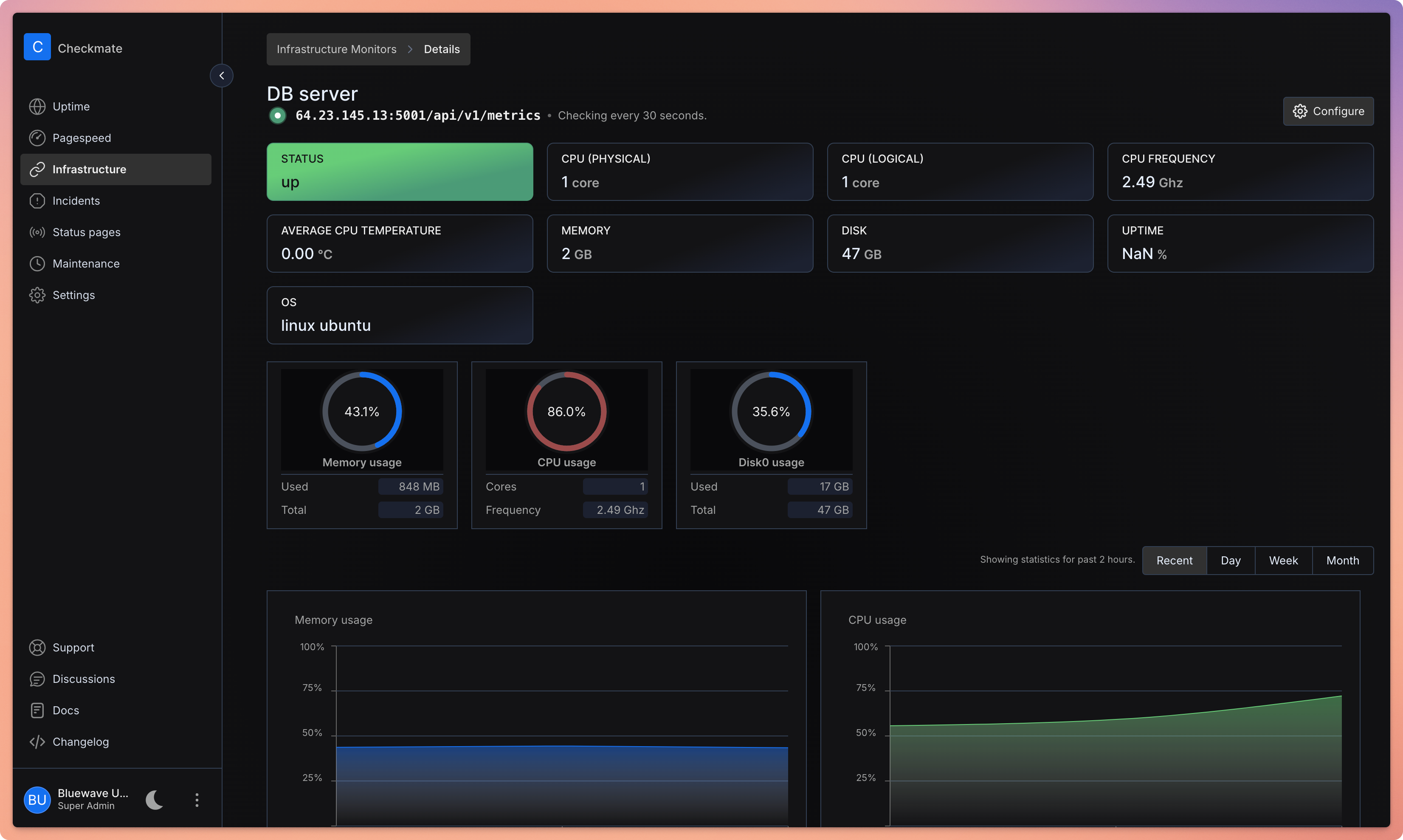Switch statistics range to Month
Image resolution: width=1403 pixels, height=840 pixels.
[x=1342, y=561]
